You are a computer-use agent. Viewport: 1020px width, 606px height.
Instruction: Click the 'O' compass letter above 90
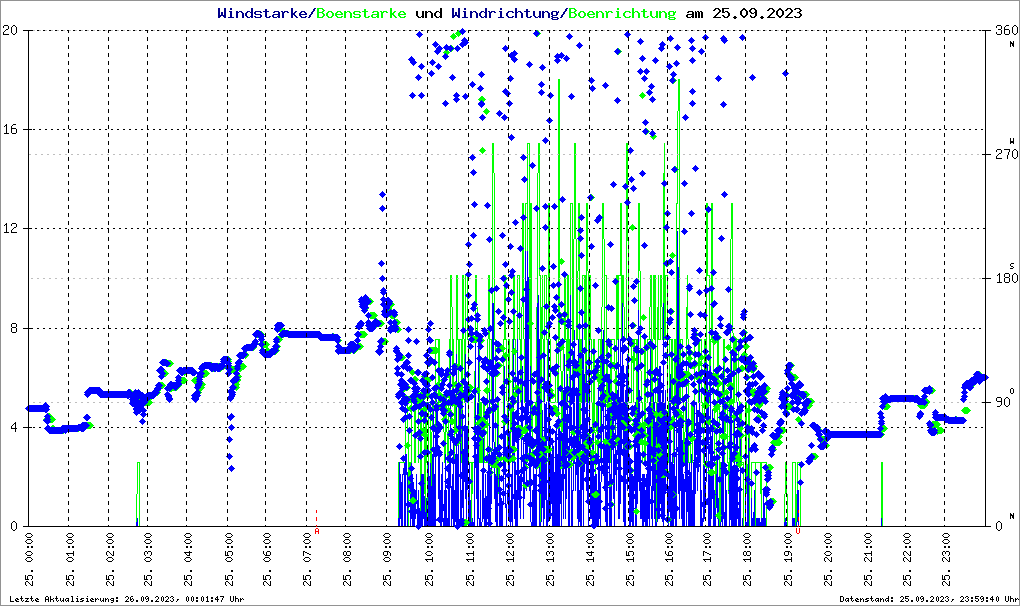click(1012, 391)
